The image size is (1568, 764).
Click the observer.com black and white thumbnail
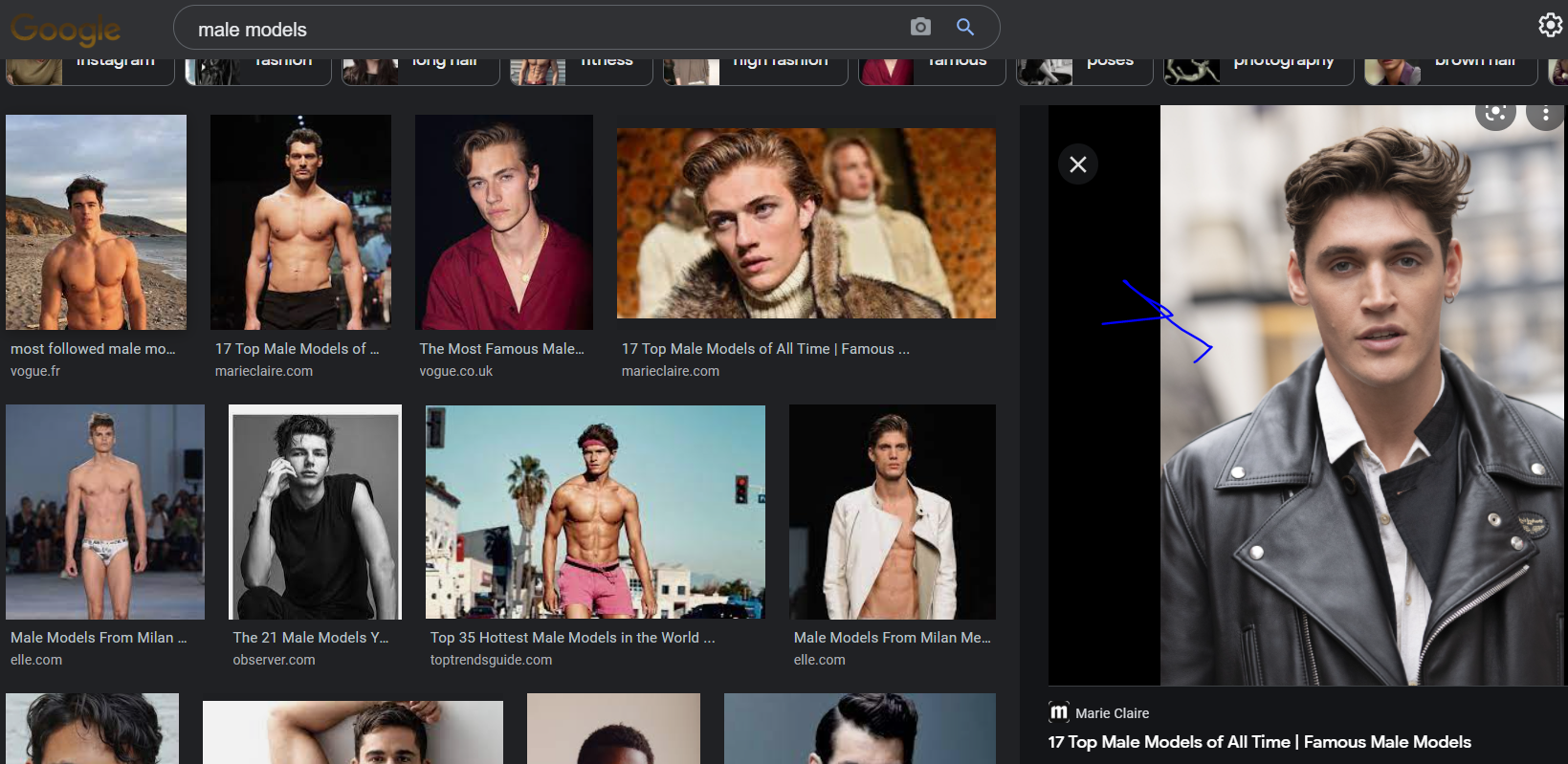tap(315, 512)
